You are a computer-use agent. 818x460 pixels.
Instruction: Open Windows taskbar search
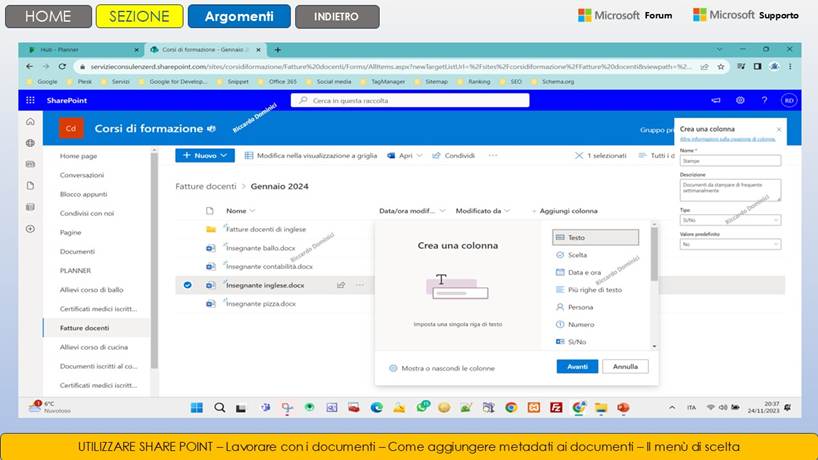click(220, 408)
